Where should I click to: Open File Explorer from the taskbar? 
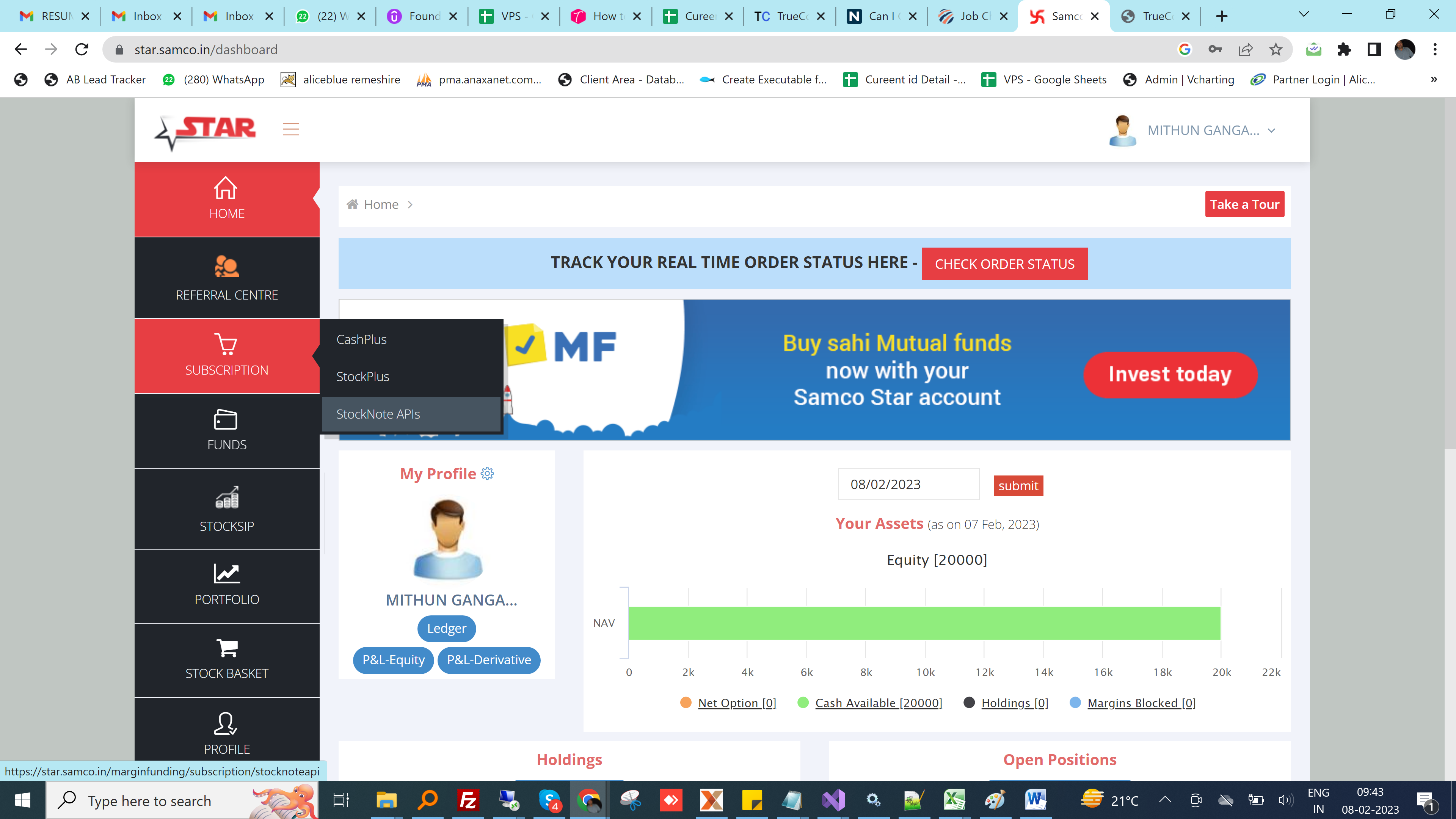tap(387, 800)
